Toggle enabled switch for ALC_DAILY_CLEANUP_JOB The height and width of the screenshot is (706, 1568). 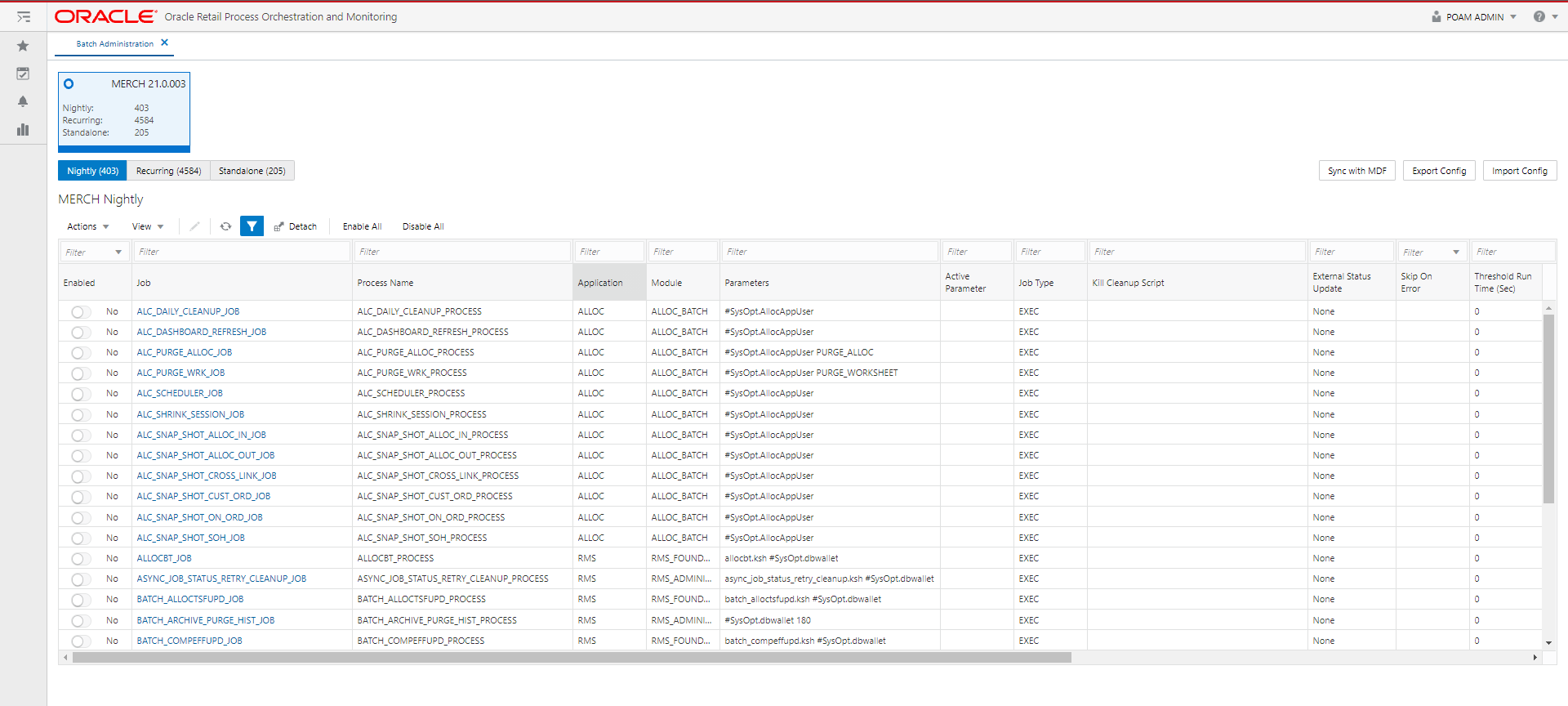click(81, 311)
